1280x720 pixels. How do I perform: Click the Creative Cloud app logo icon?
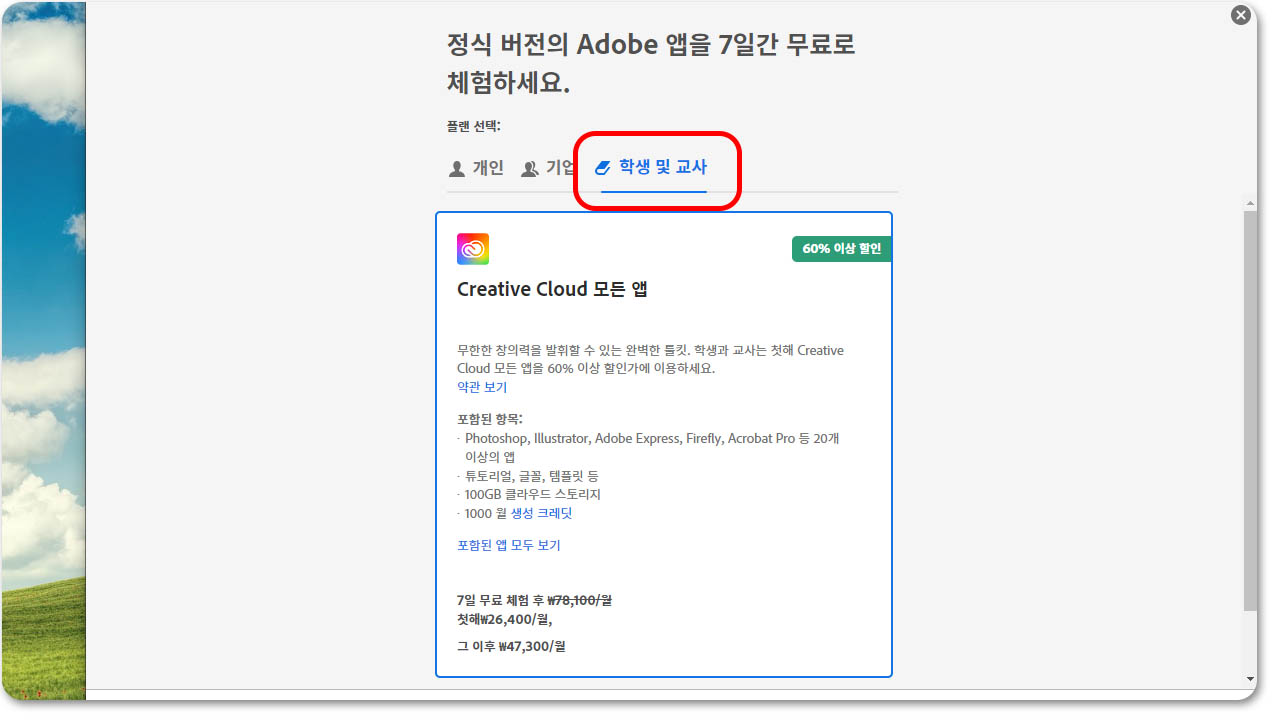[x=473, y=249]
